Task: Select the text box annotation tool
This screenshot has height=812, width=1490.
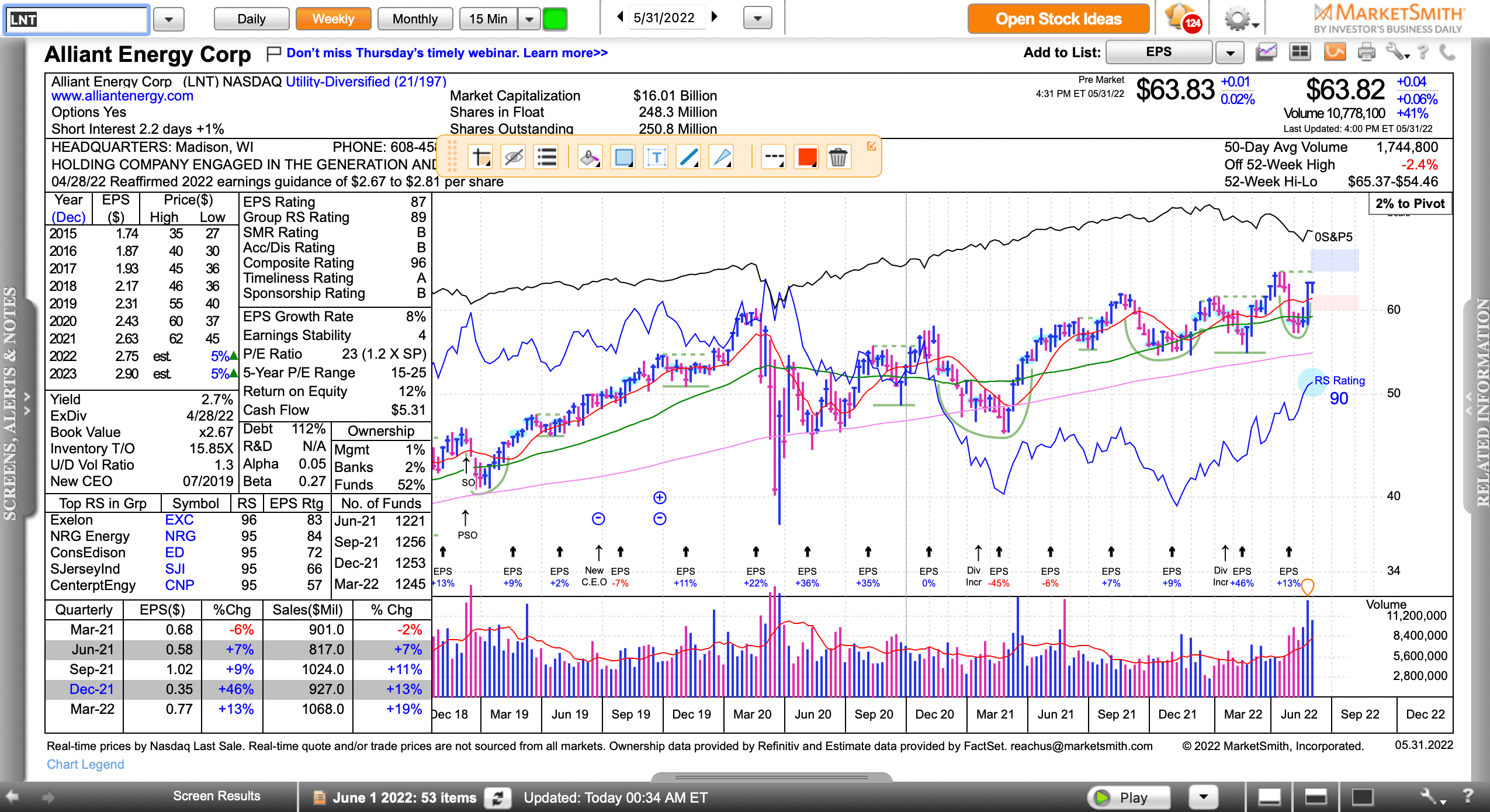Action: (656, 157)
